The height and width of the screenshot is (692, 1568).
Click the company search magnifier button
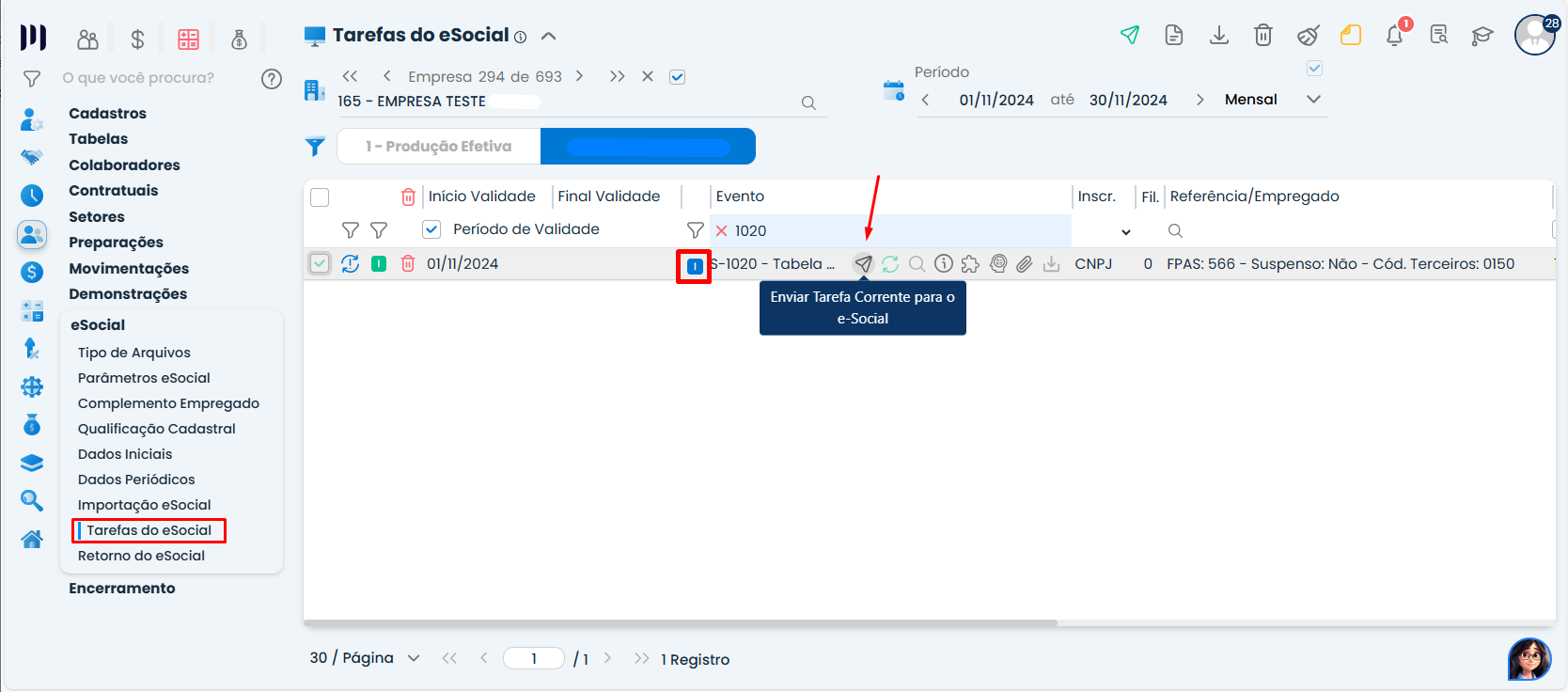click(808, 102)
